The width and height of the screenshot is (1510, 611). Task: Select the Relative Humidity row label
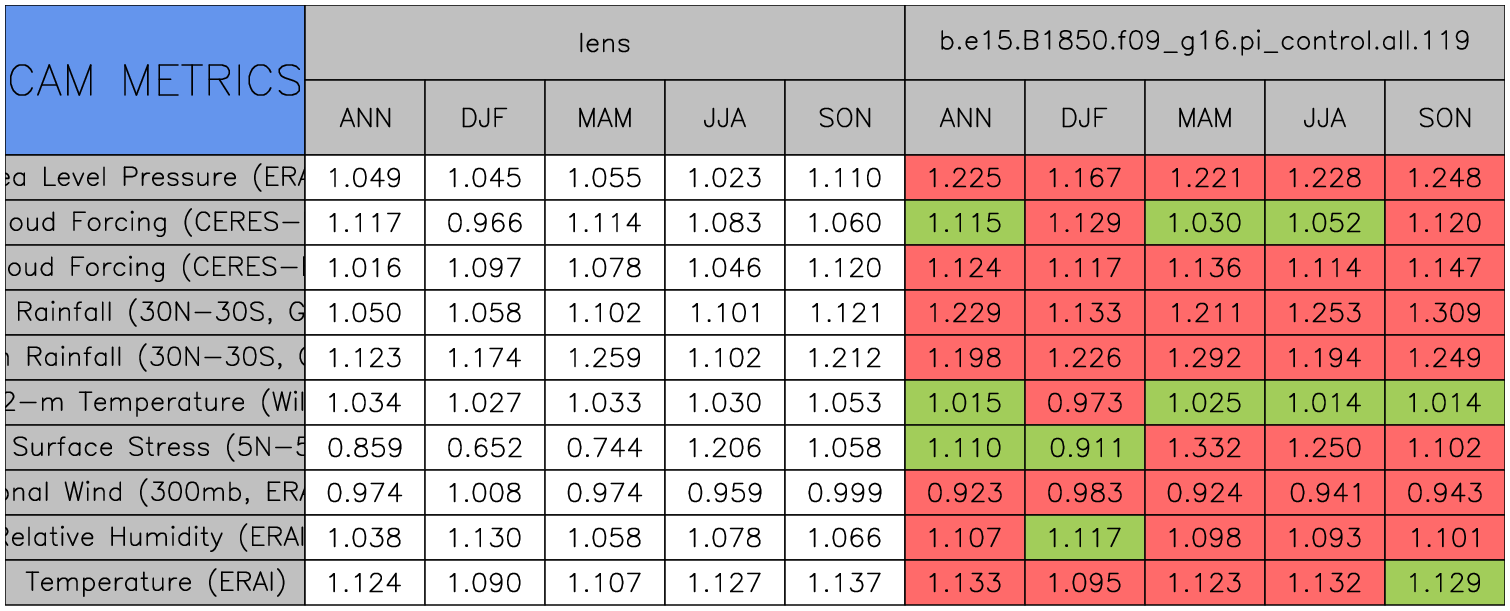[x=155, y=537]
